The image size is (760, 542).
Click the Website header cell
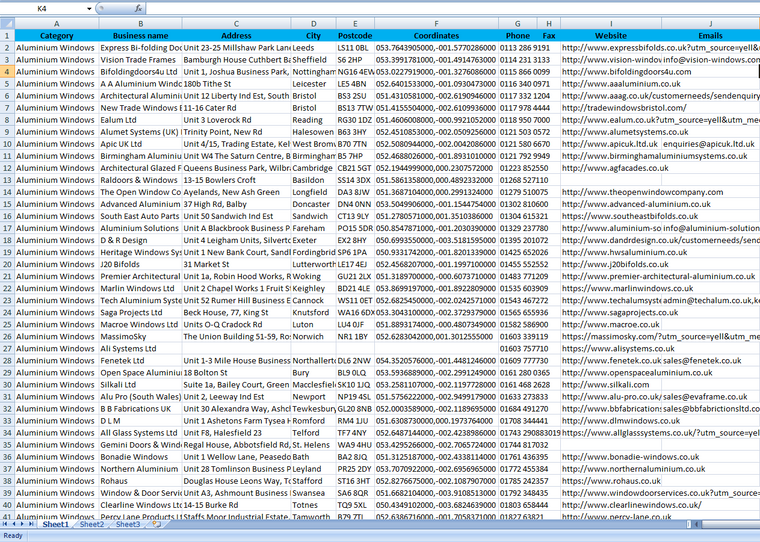[x=611, y=35]
